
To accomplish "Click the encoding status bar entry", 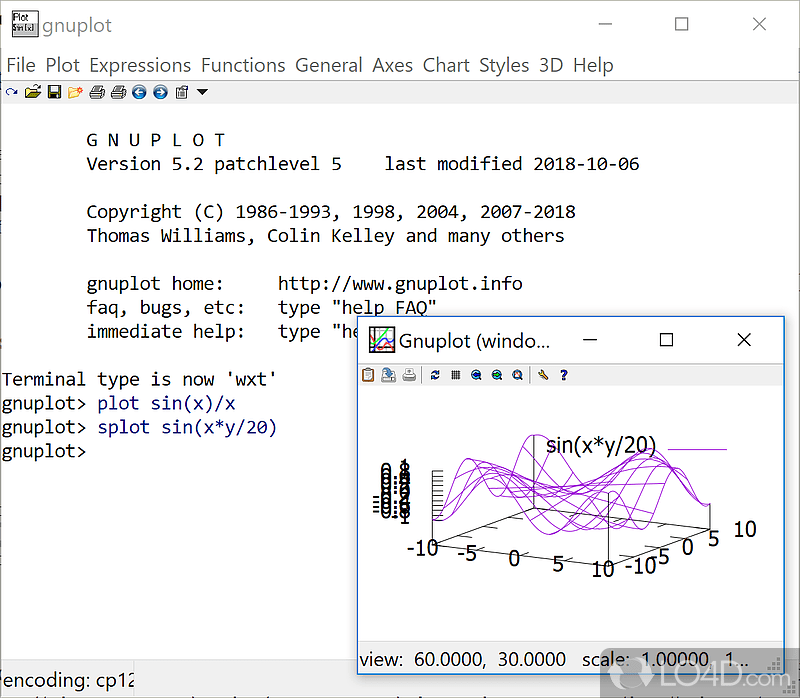I will click(68, 680).
